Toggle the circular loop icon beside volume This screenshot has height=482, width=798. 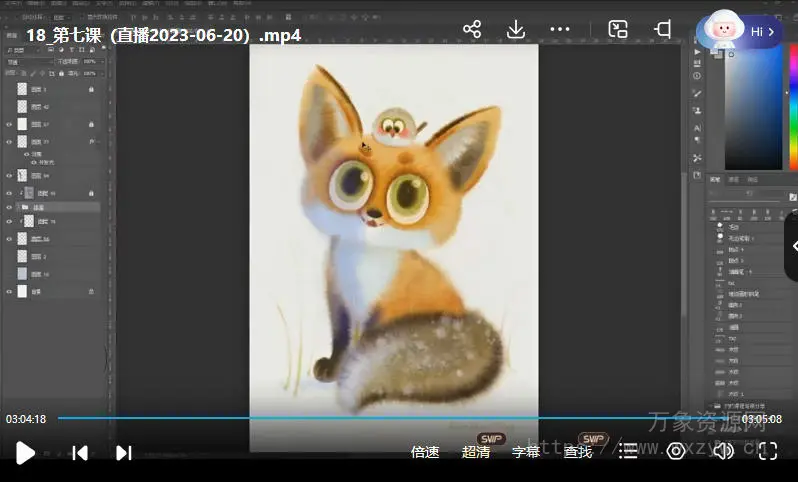click(676, 452)
